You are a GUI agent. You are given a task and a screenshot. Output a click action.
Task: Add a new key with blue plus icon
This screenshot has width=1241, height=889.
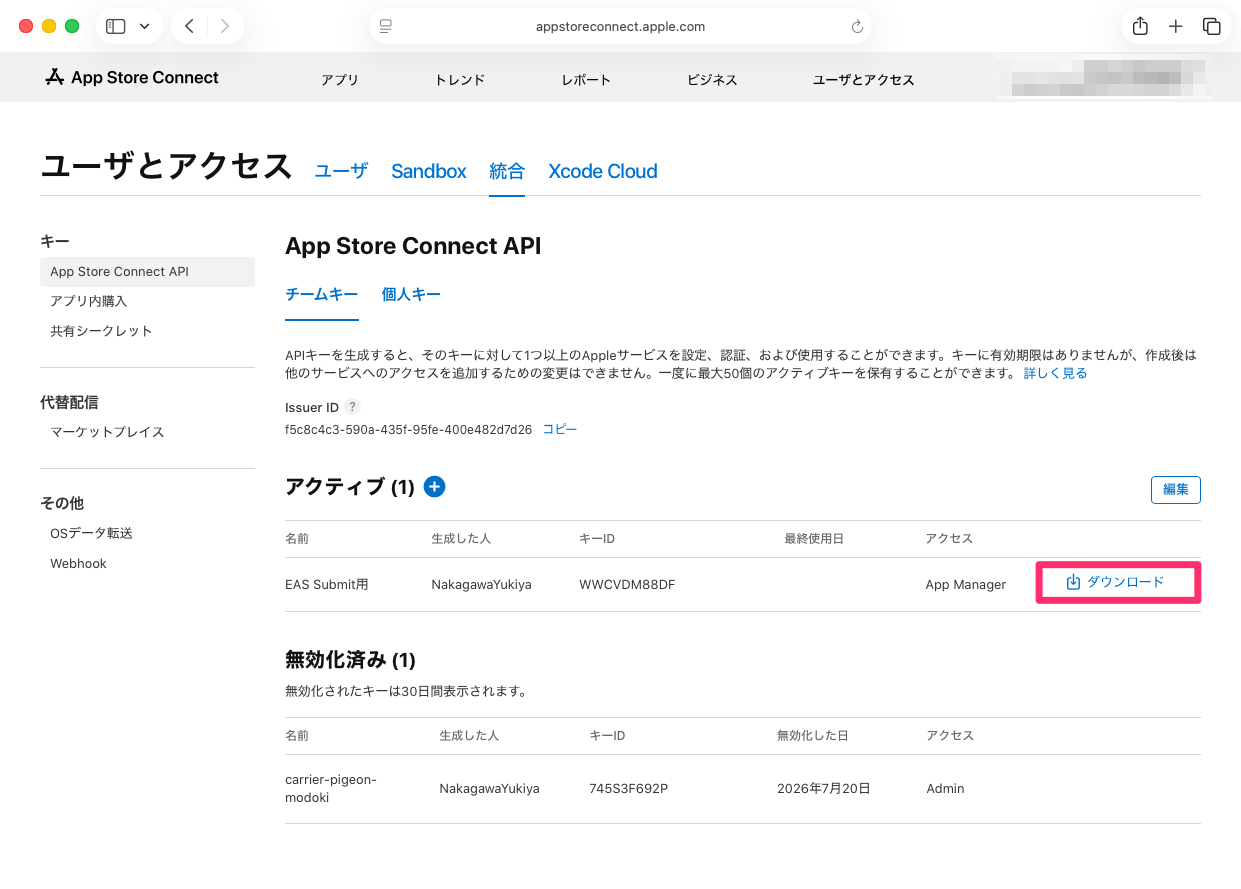[x=434, y=486]
